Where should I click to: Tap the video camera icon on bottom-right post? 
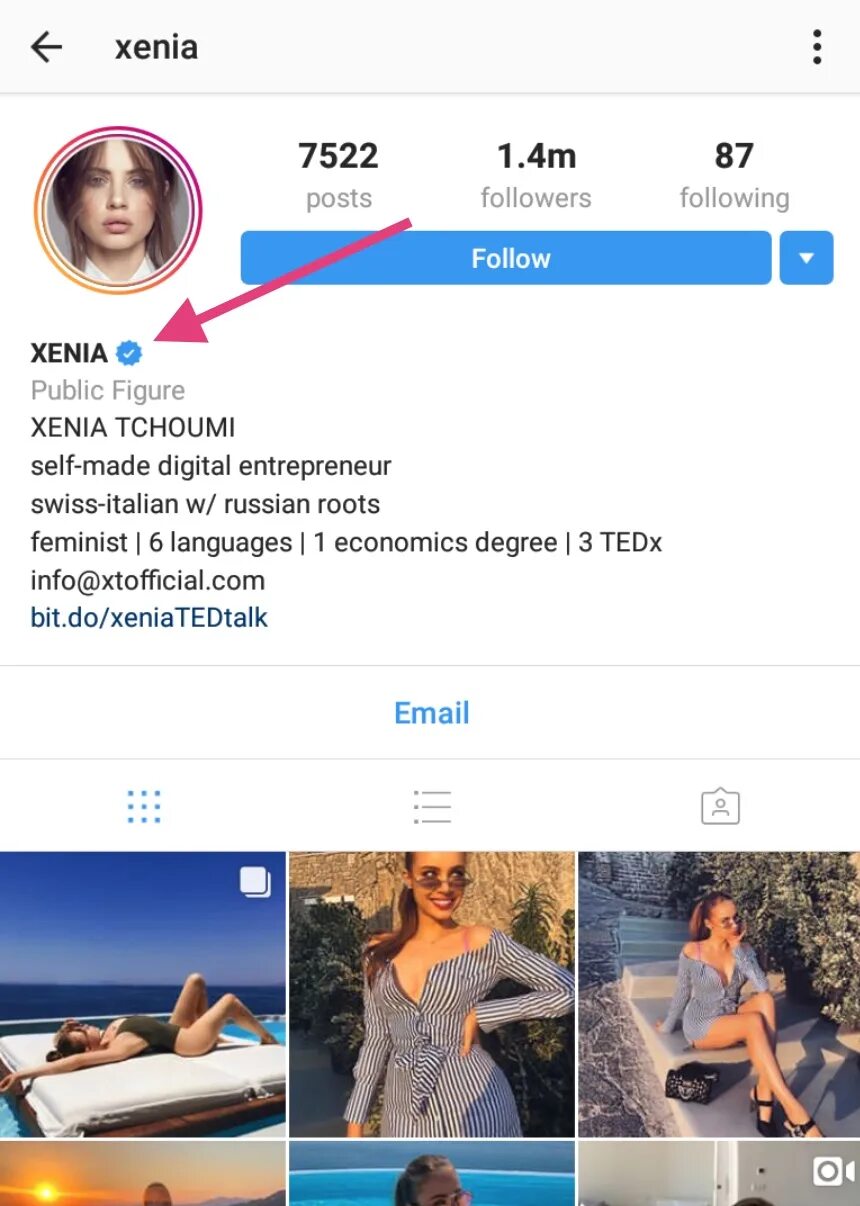[x=833, y=1172]
